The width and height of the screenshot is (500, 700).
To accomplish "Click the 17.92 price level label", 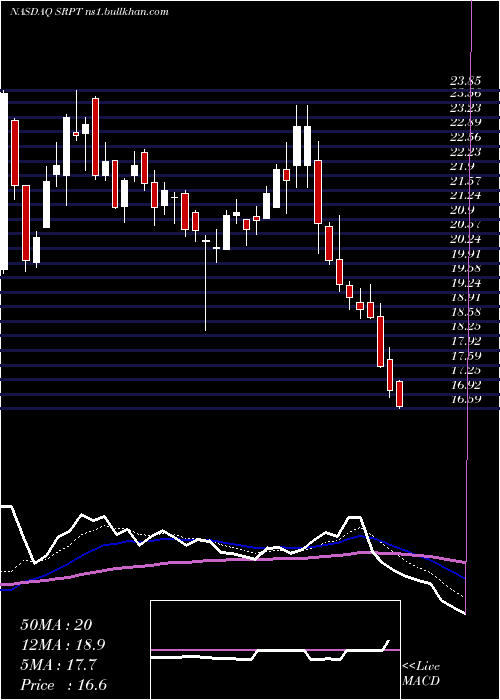I will (466, 341).
